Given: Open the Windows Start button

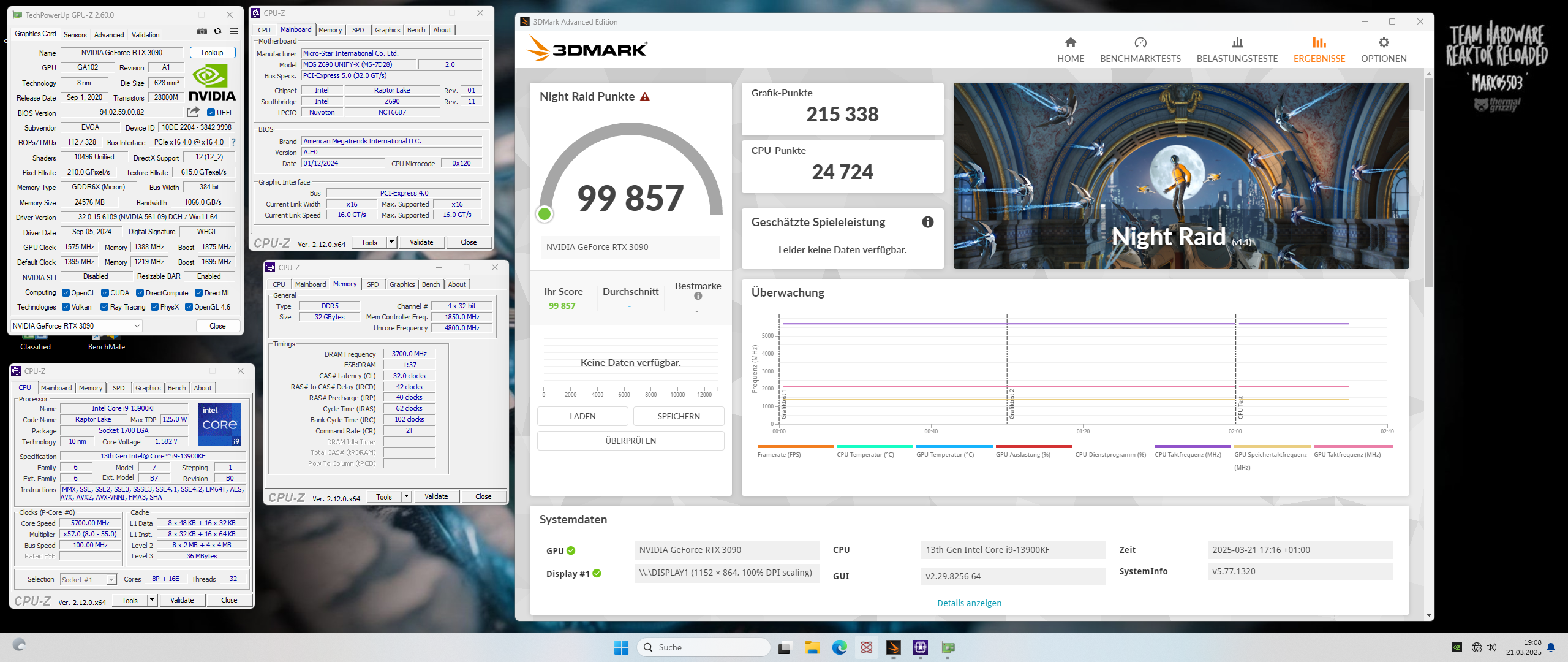Looking at the screenshot, I should click(x=621, y=647).
